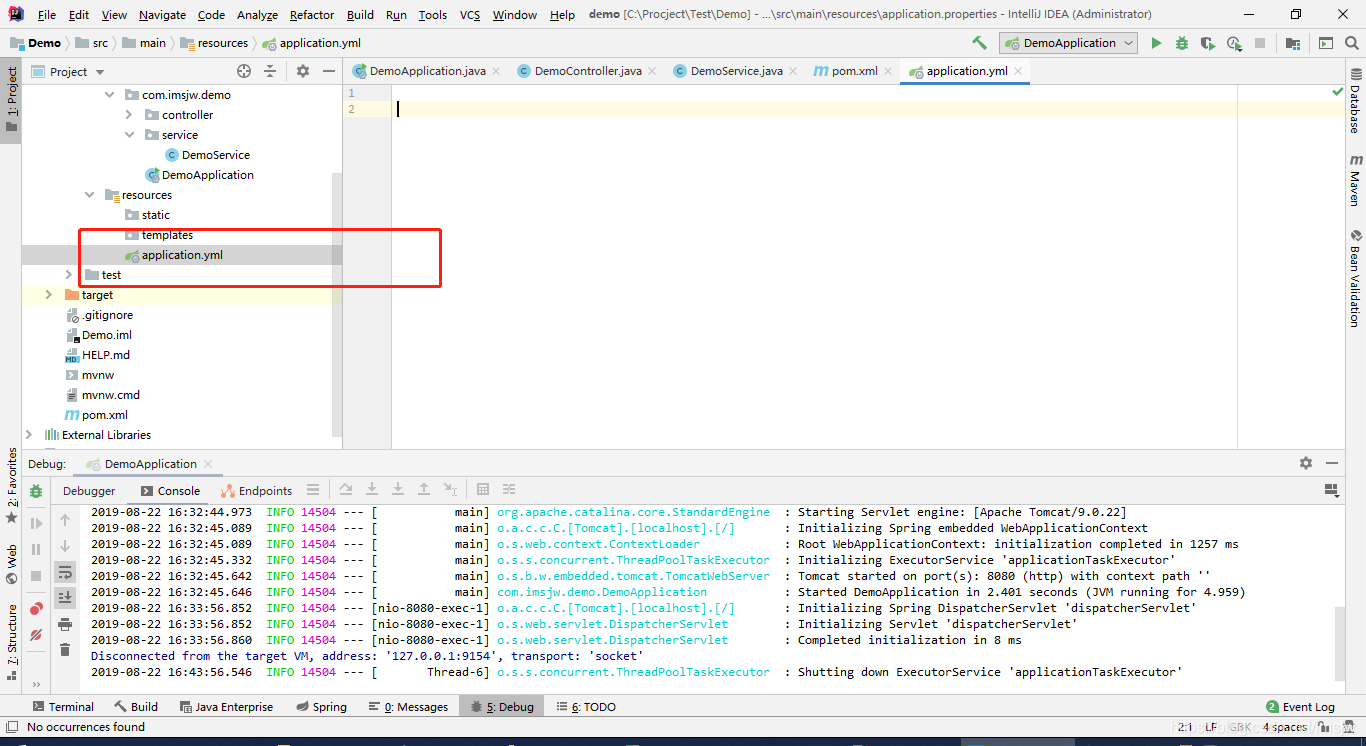Toggle Bean Validation side panel
The image size is (1366, 746).
pyautogui.click(x=1356, y=278)
